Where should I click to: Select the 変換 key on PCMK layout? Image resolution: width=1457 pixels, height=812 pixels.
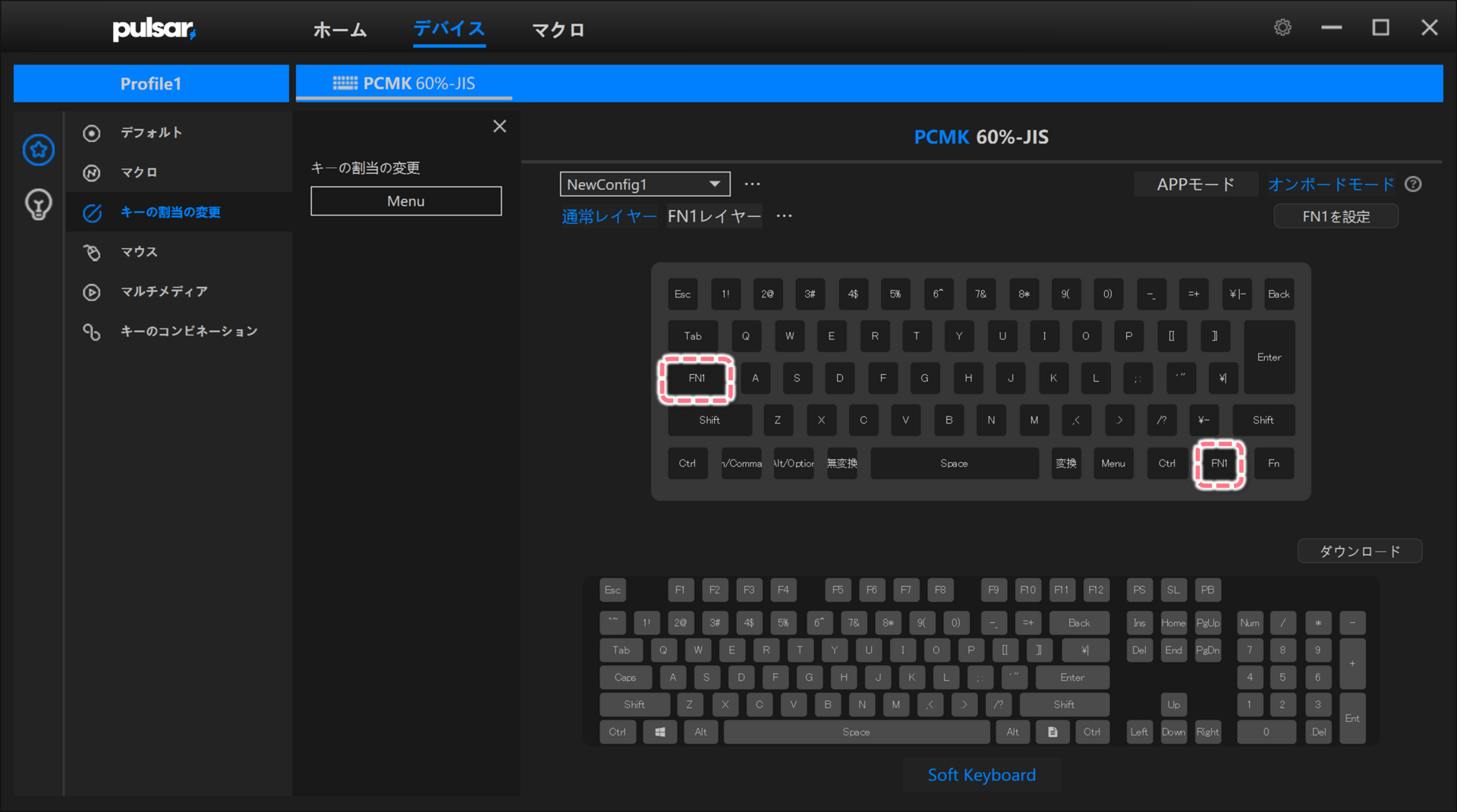tap(1066, 464)
